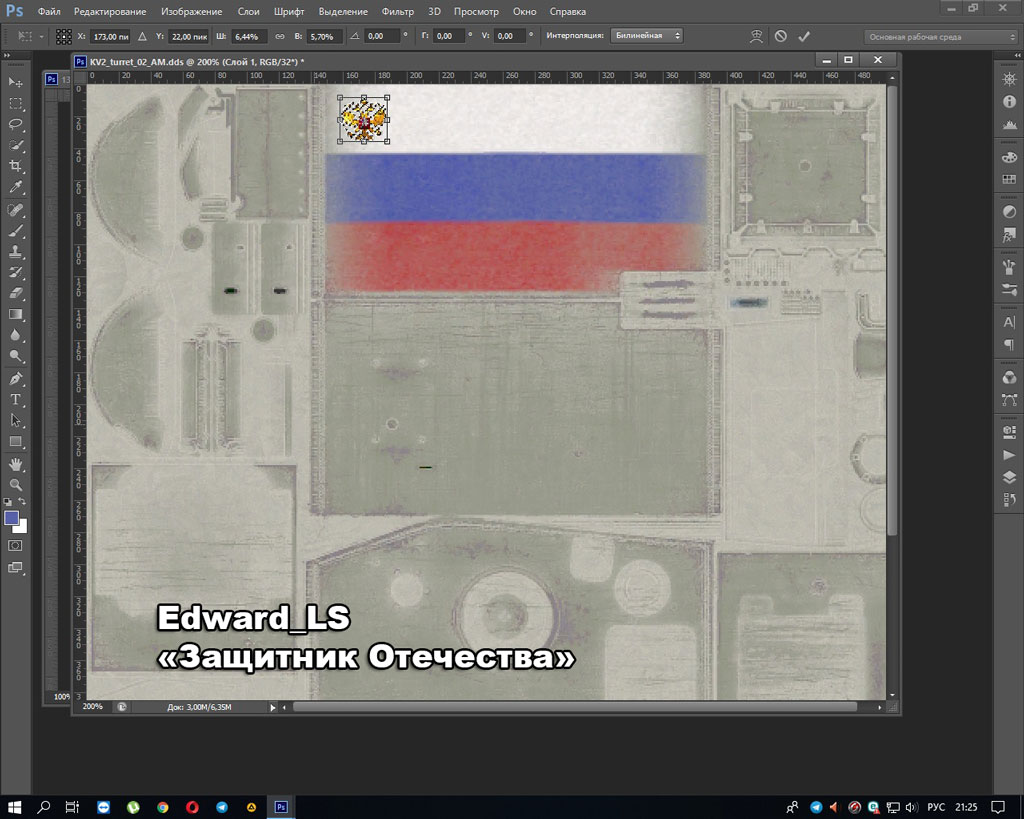Screen dimensions: 1024x819
Task: Select the Lasso tool
Action: (16, 124)
